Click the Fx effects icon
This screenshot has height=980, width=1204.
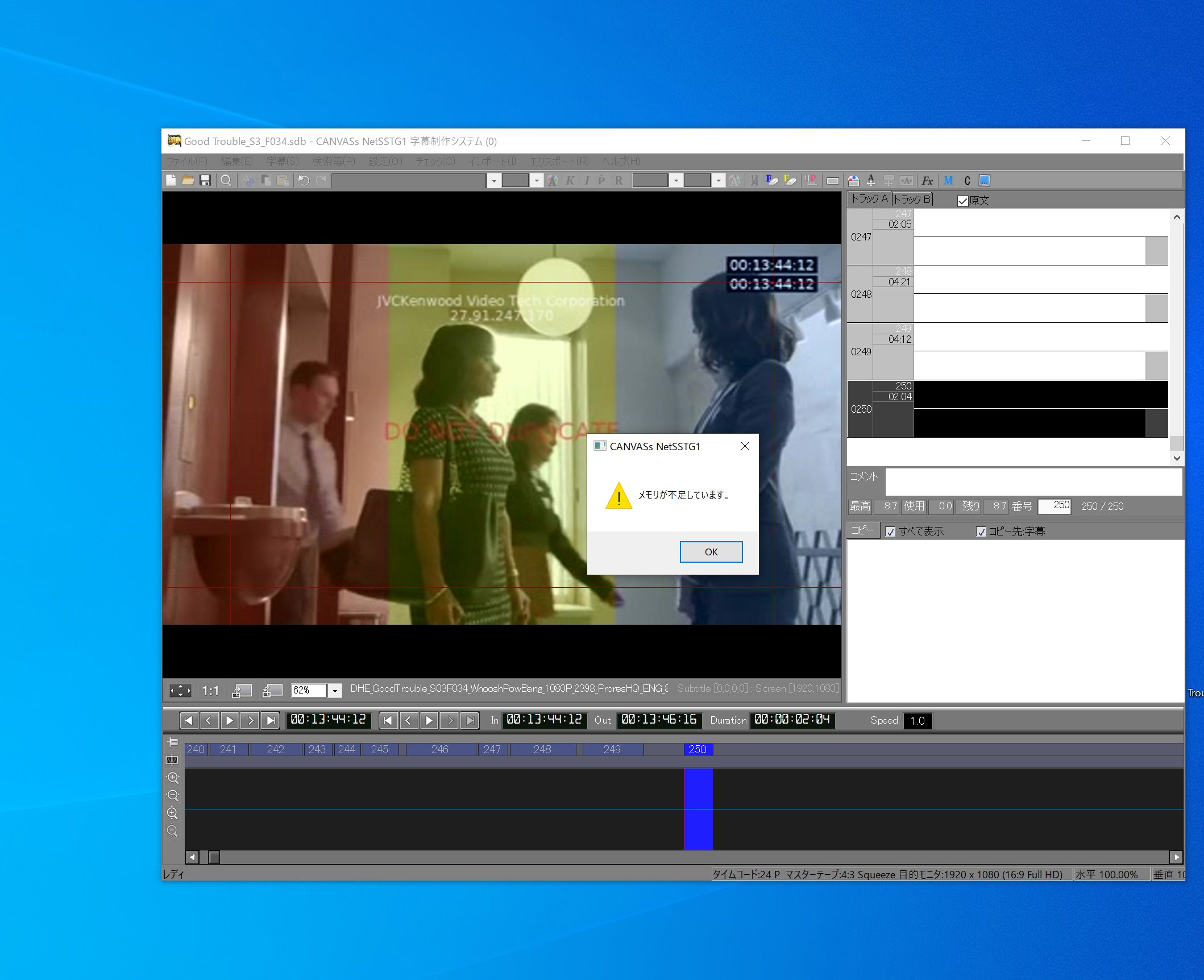927,181
